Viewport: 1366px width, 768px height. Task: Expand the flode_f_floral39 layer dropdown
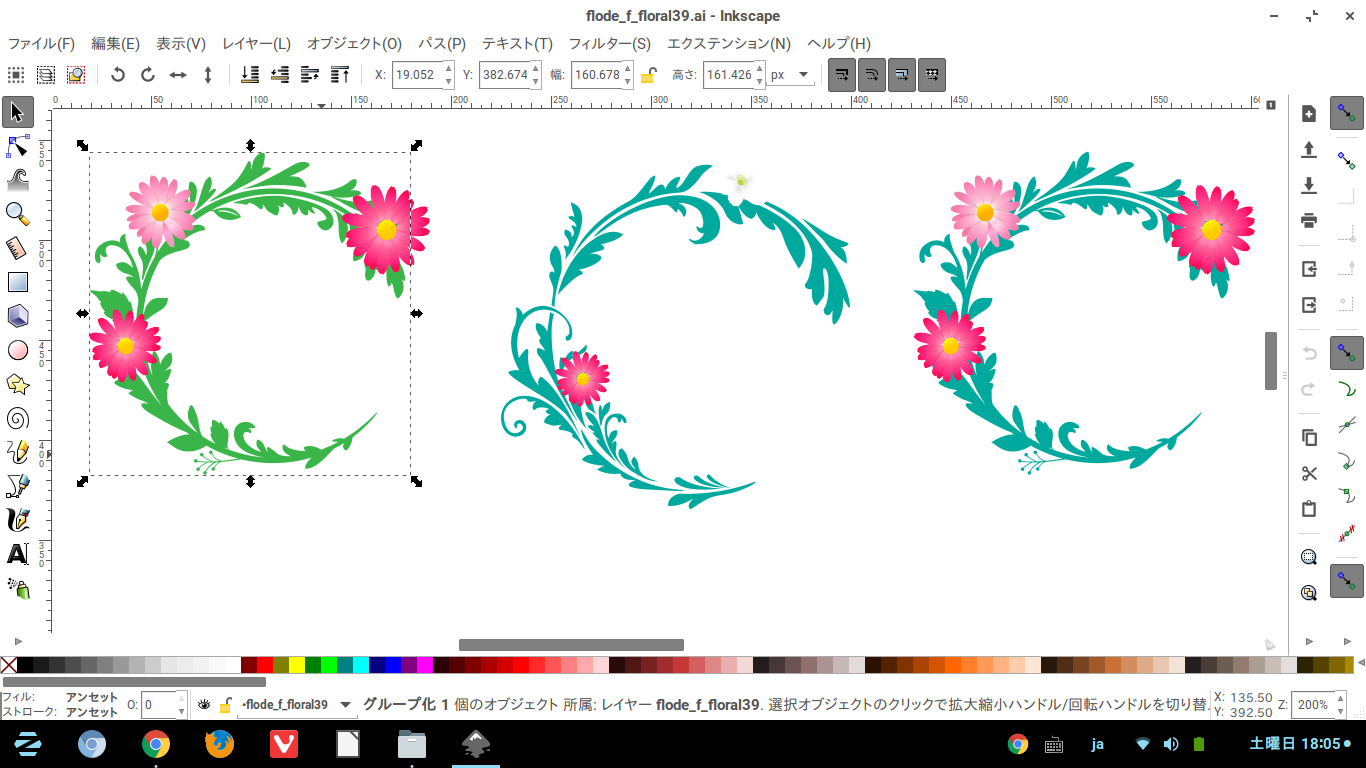point(346,705)
